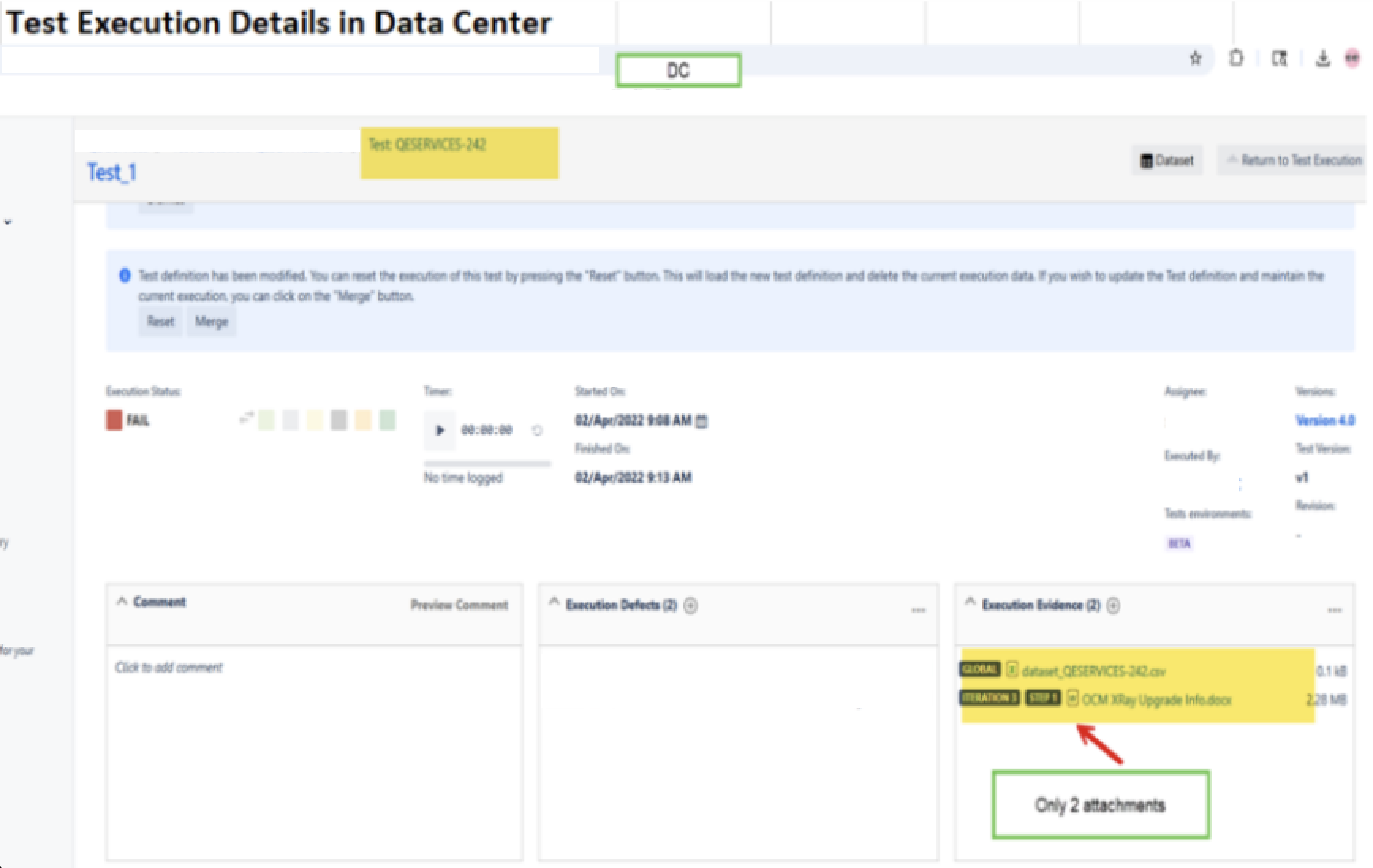The image size is (1373, 868).
Task: Open the Dataset button
Action: click(1167, 160)
